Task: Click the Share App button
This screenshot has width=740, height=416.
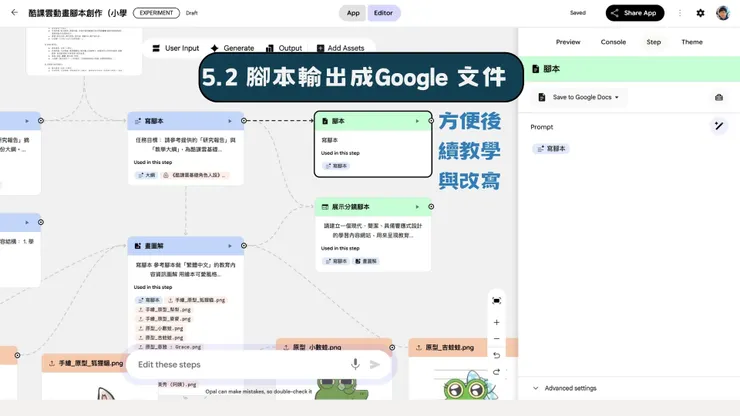Action: (635, 13)
